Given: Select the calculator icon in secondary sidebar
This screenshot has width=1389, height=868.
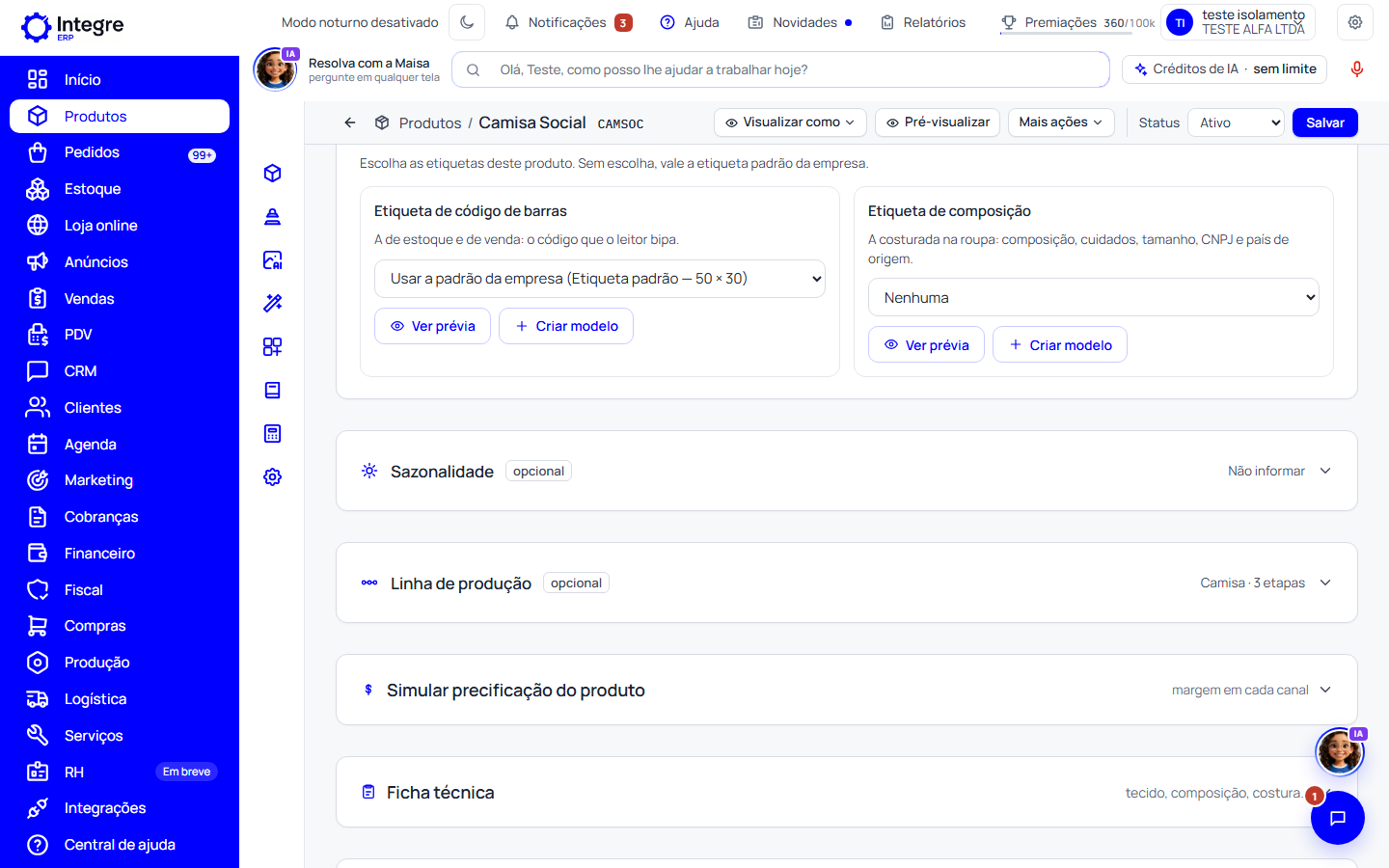Looking at the screenshot, I should click(x=273, y=433).
